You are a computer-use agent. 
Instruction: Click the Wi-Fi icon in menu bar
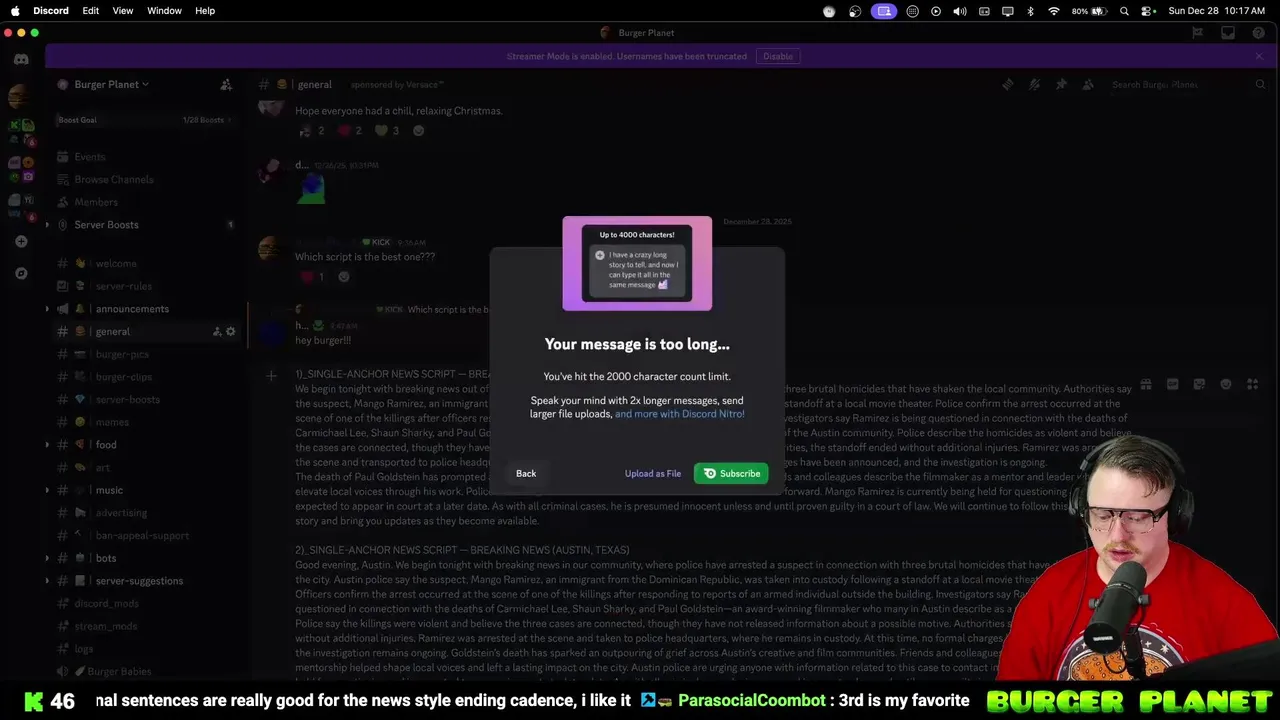(x=1054, y=11)
